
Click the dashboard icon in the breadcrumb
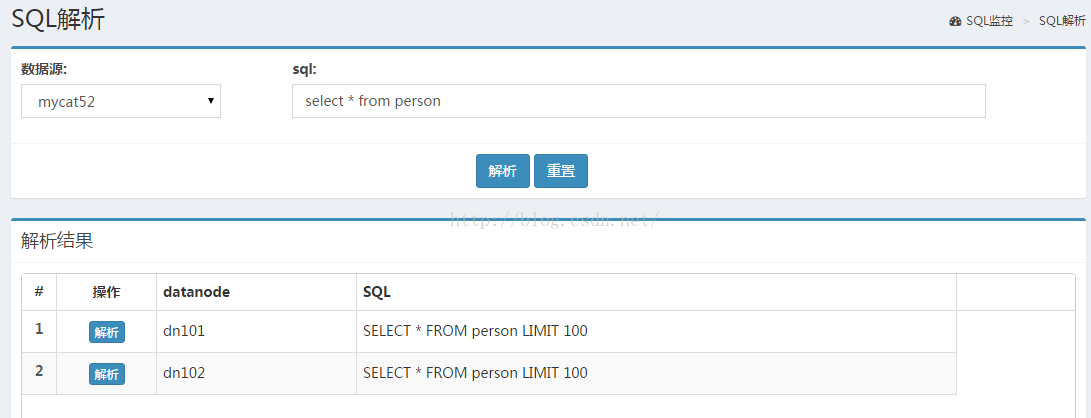point(955,21)
